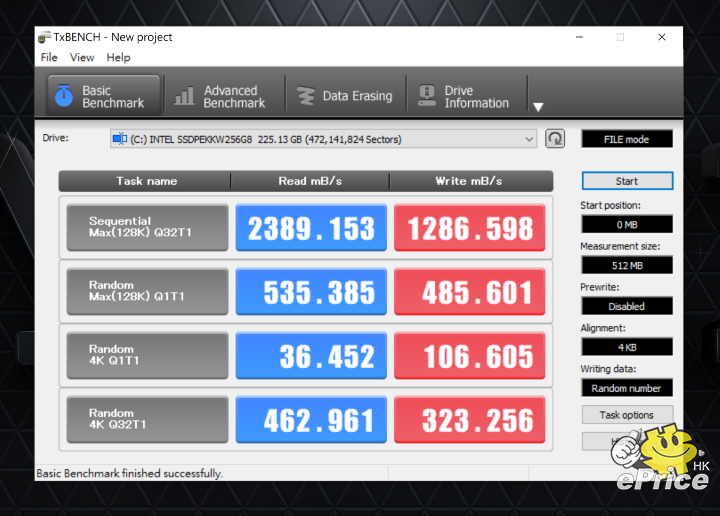Click the read value 462.961
Image resolution: width=720 pixels, height=516 pixels.
(311, 420)
